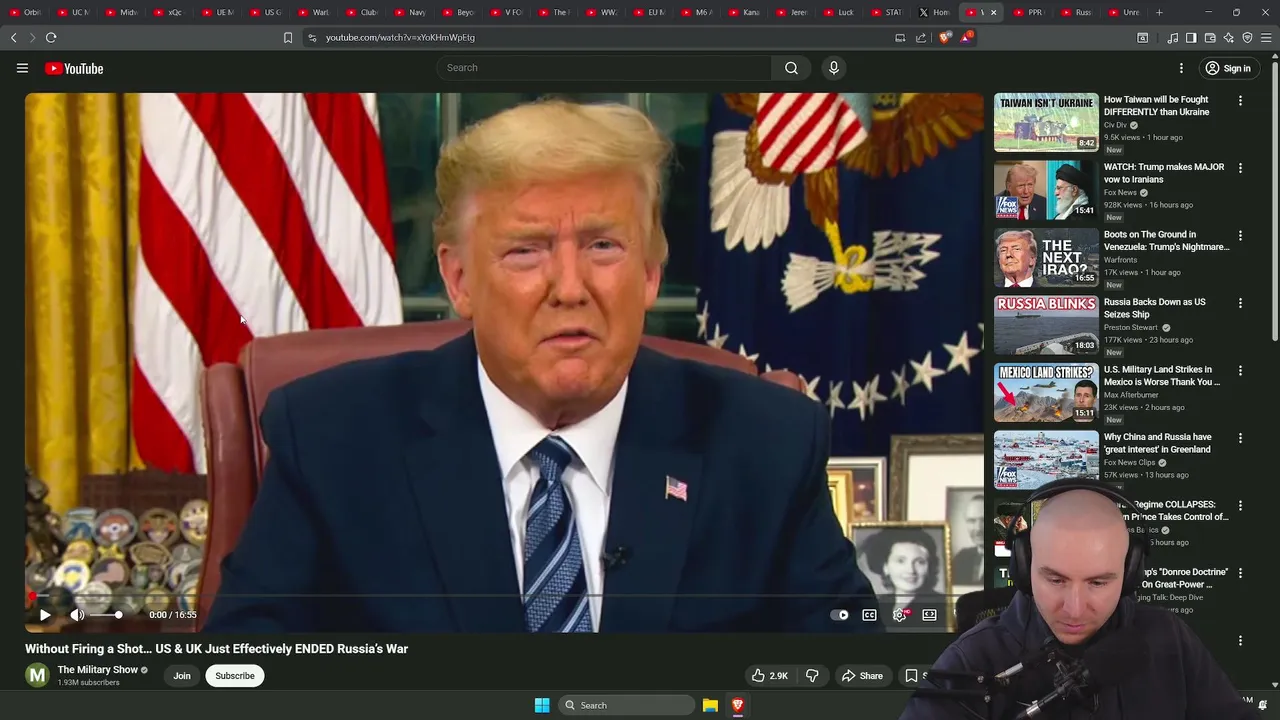This screenshot has height=720, width=1280.
Task: Open 'Why China and Russia have great interest' title
Action: tap(1157, 443)
